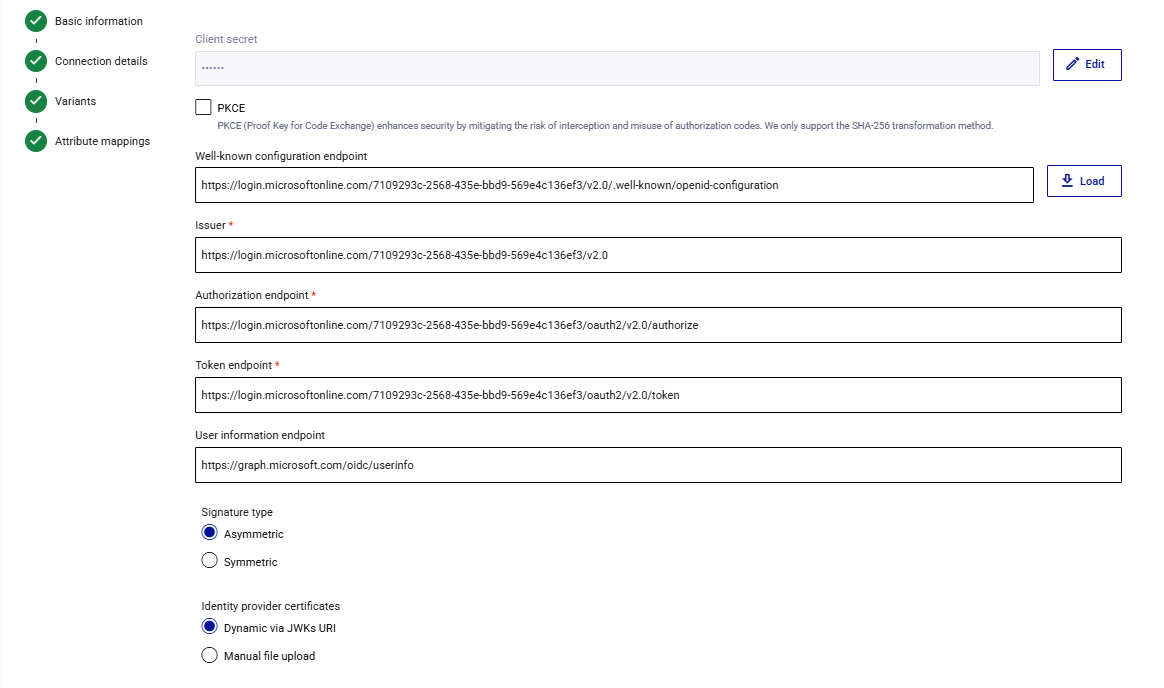Focus the Client secret field
Screen dimensions: 1164x688
(x=617, y=68)
